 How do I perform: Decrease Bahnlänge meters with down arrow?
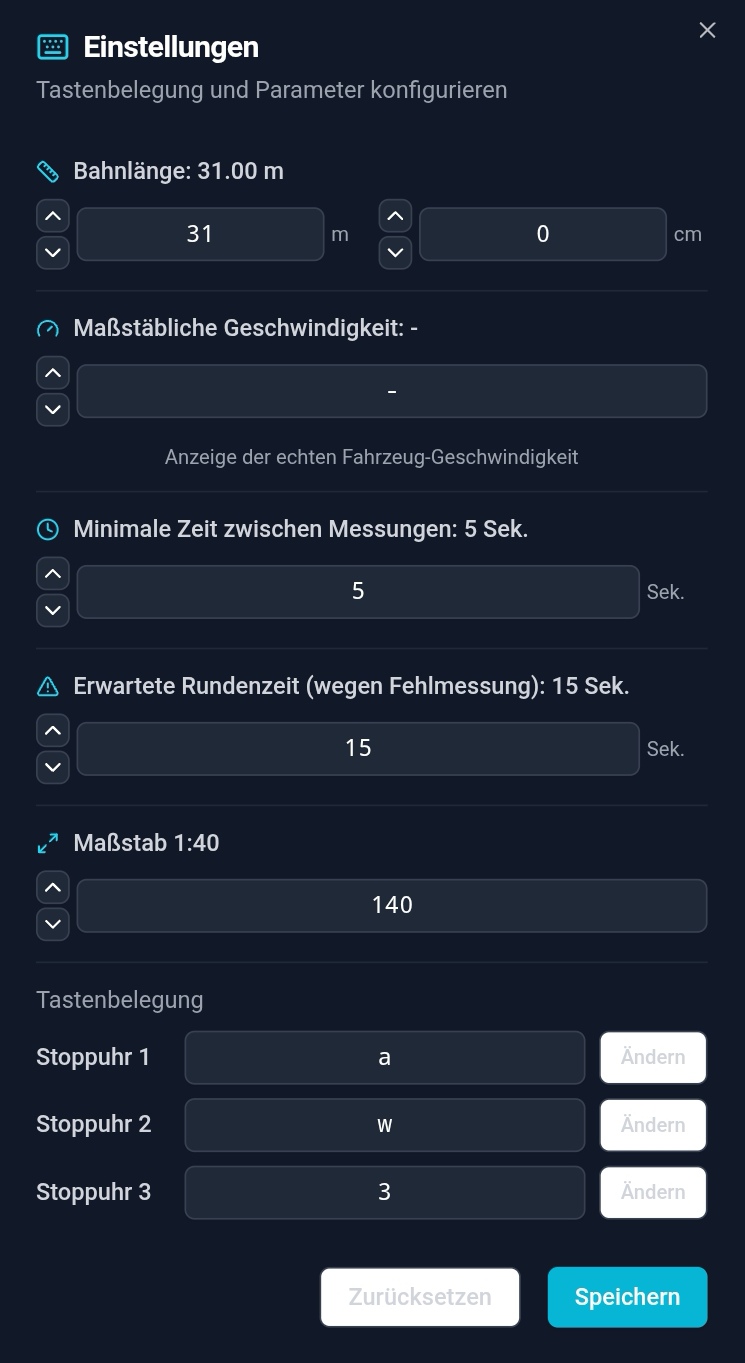53,252
